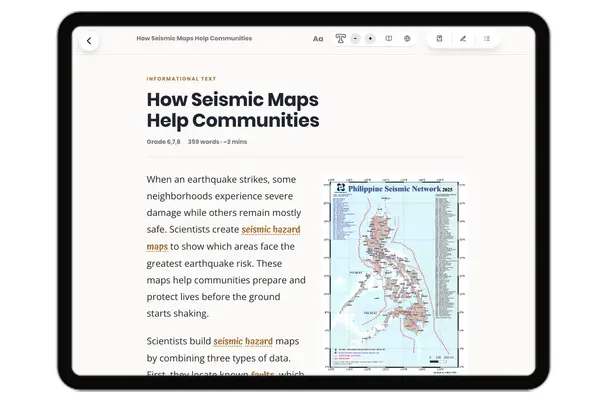Click the underlined word 'maps' vocabulary link
Image resolution: width=600 pixels, height=400 pixels.
pyautogui.click(x=157, y=246)
